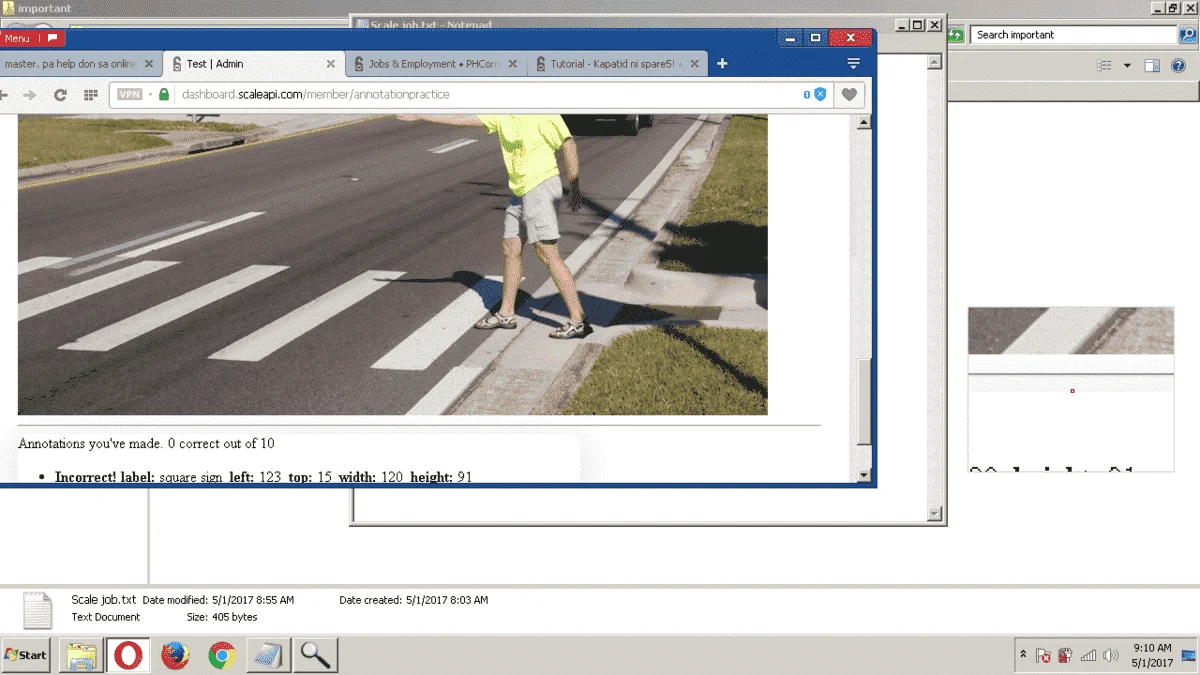Open the ad blocker shield icon
The height and width of the screenshot is (675, 1200).
820,94
